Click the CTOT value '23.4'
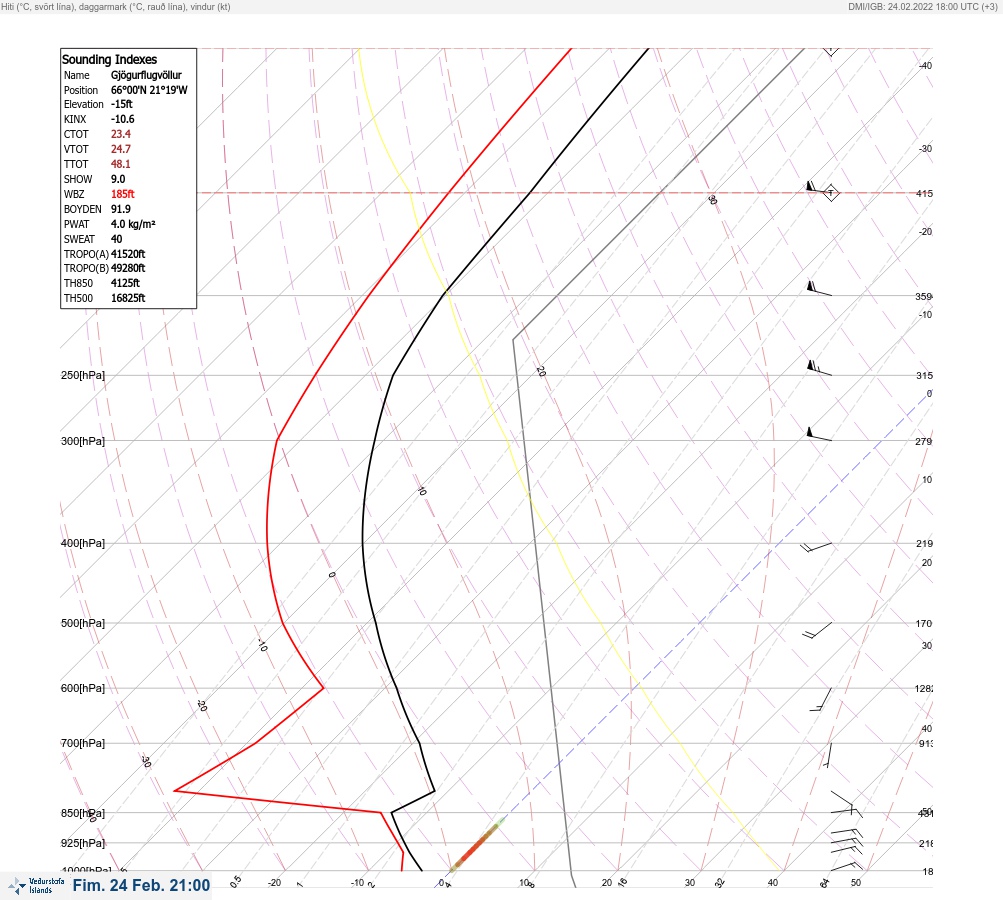This screenshot has width=1003, height=900. pos(121,134)
